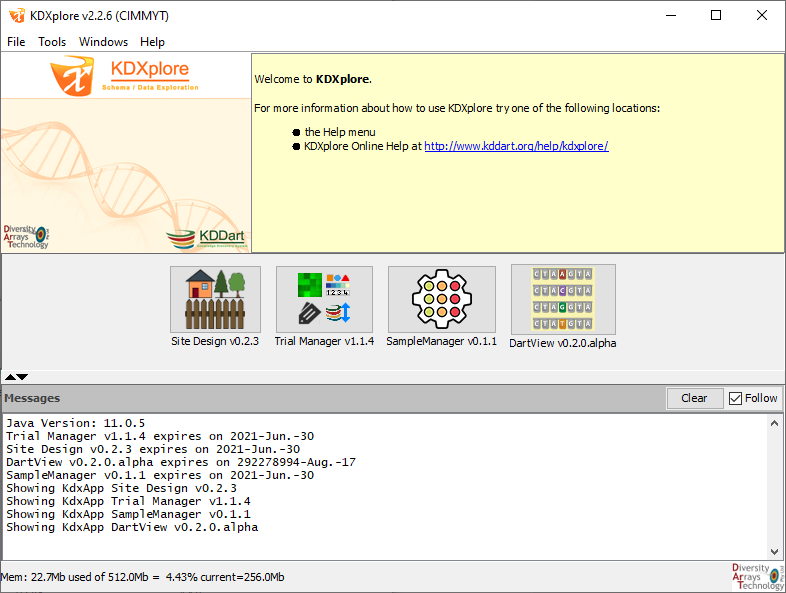Click the memory usage status text

click(x=142, y=577)
